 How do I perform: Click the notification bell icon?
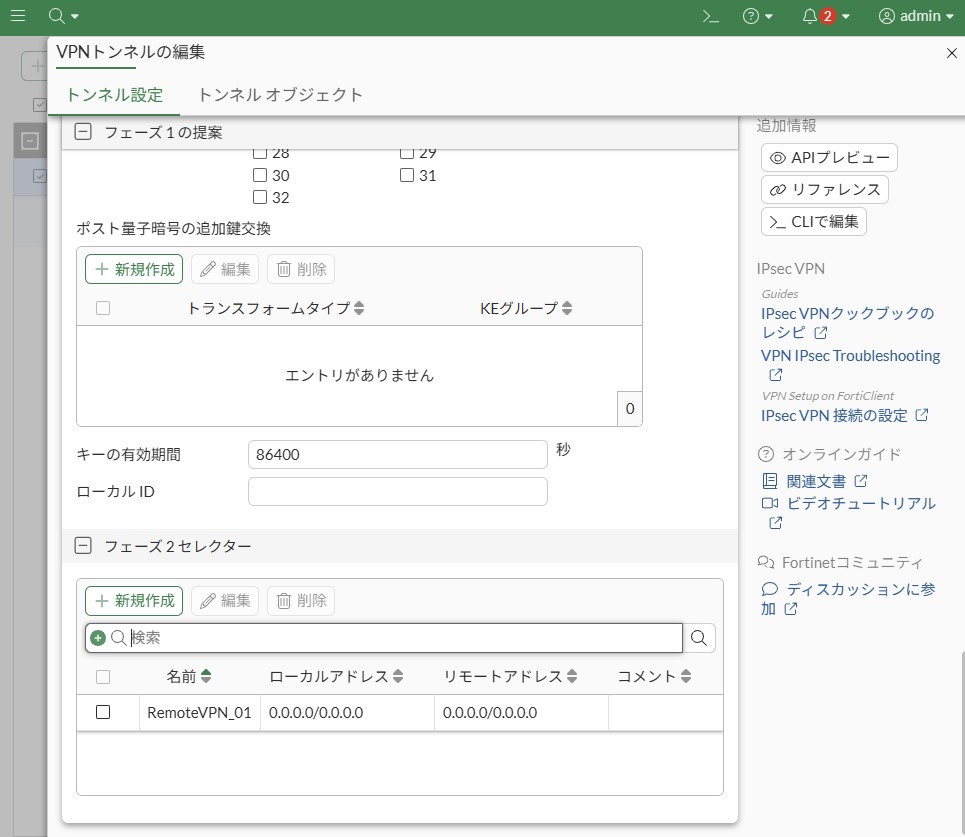pyautogui.click(x=810, y=16)
